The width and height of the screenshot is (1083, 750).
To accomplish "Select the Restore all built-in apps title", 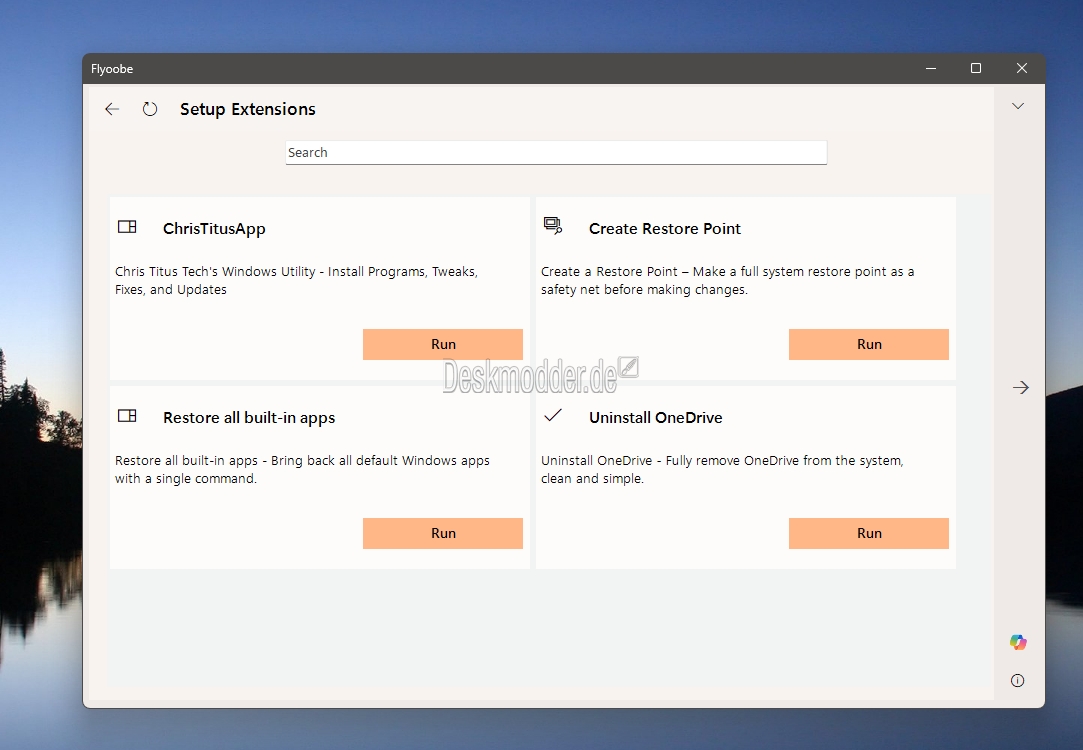I will point(249,418).
